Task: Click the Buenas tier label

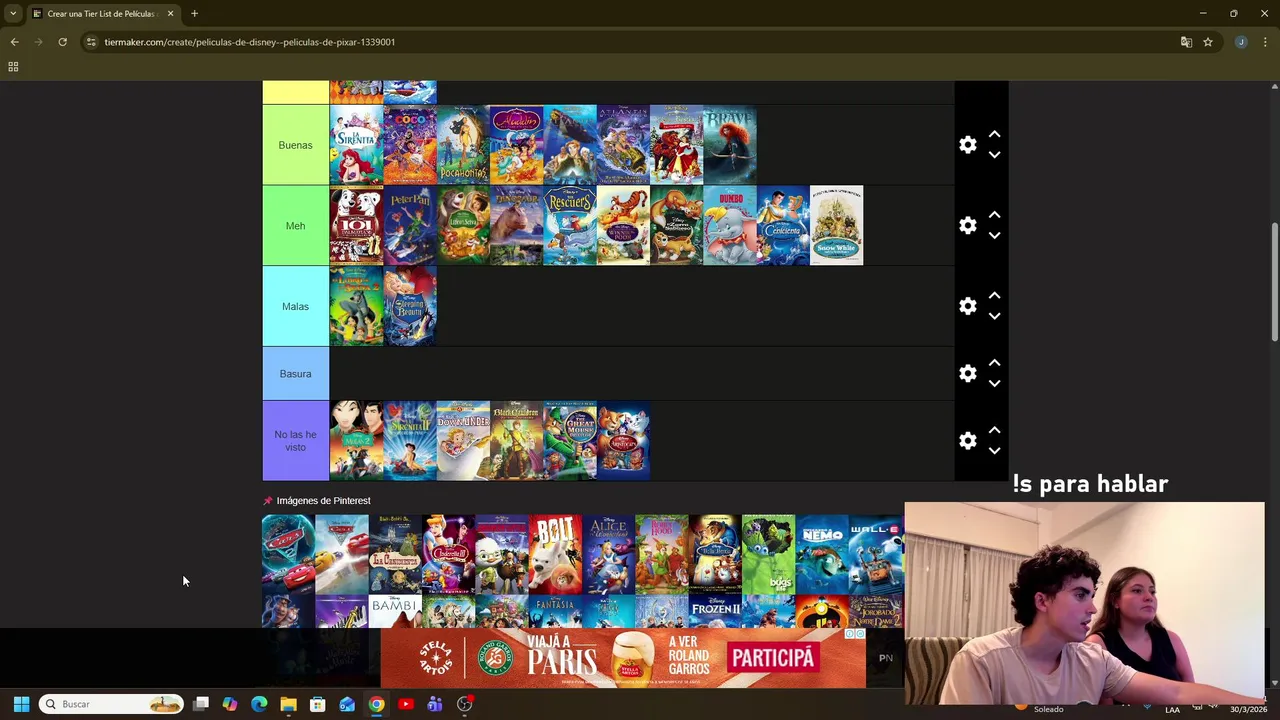Action: pos(295,145)
